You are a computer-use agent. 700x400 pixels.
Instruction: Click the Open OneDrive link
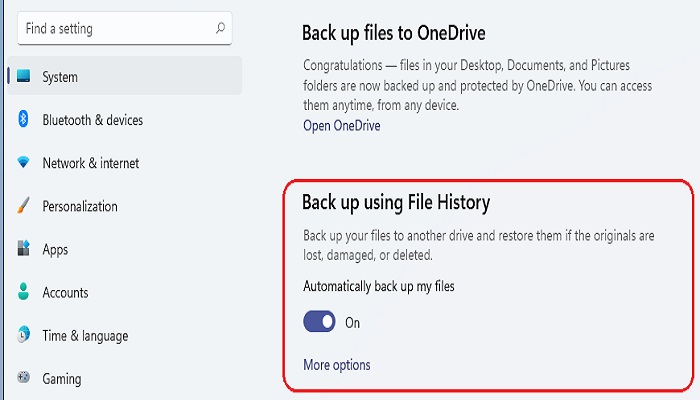(341, 126)
